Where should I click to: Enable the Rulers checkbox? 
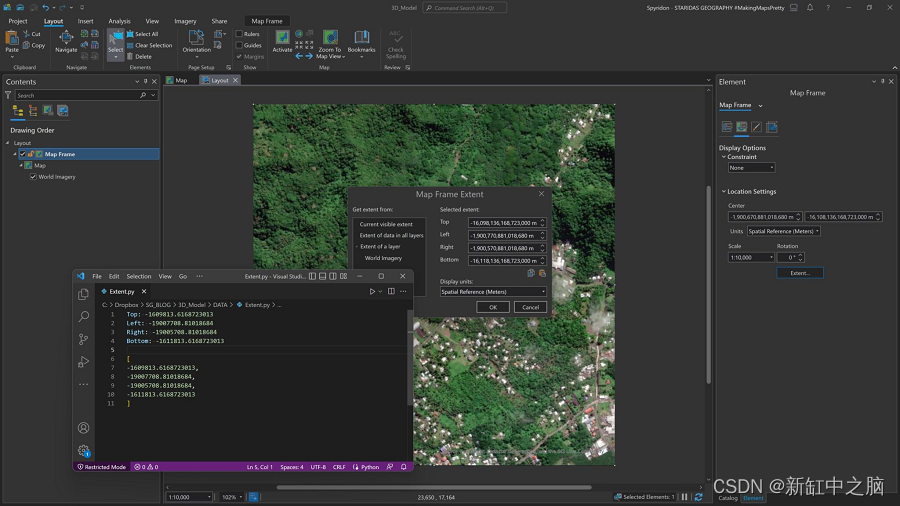coord(239,34)
